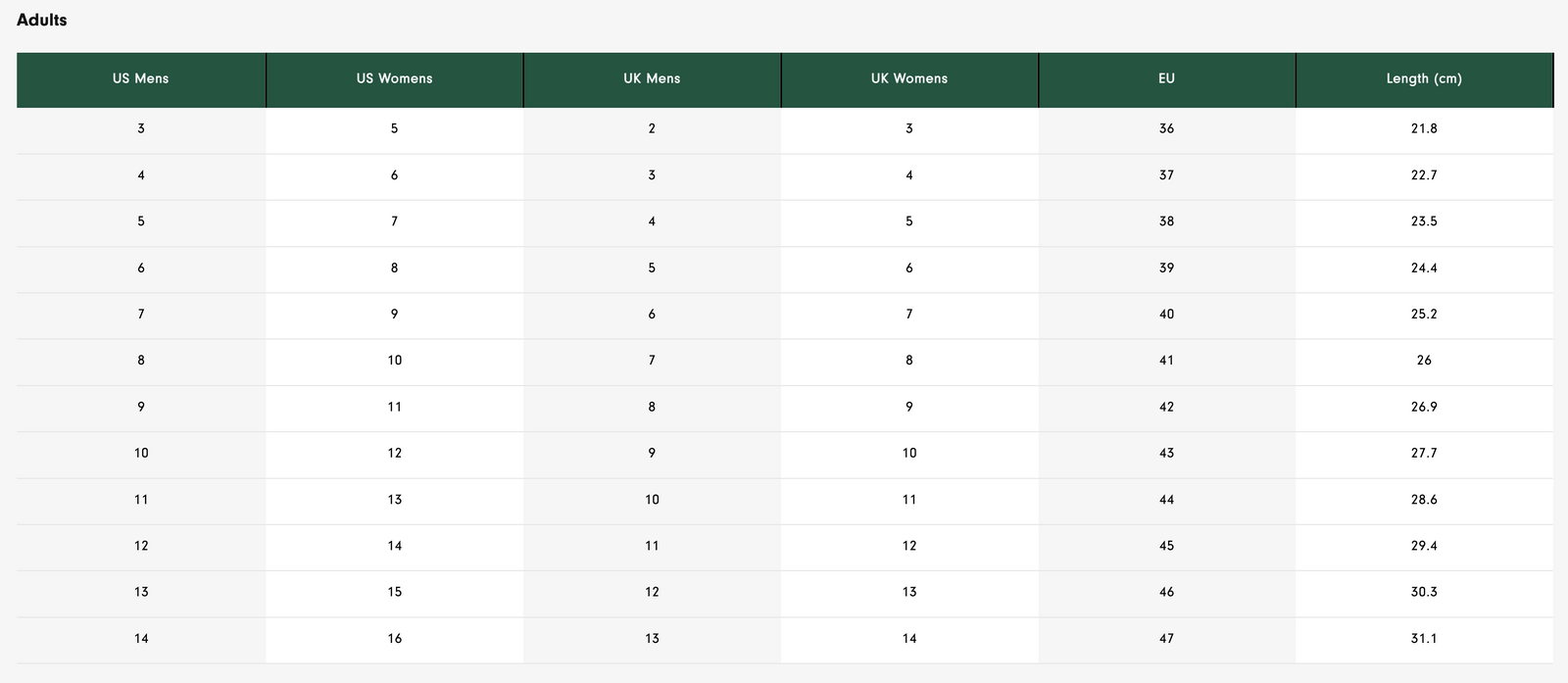Select the 22.7 length value
The height and width of the screenshot is (683, 1568).
[x=1424, y=175]
